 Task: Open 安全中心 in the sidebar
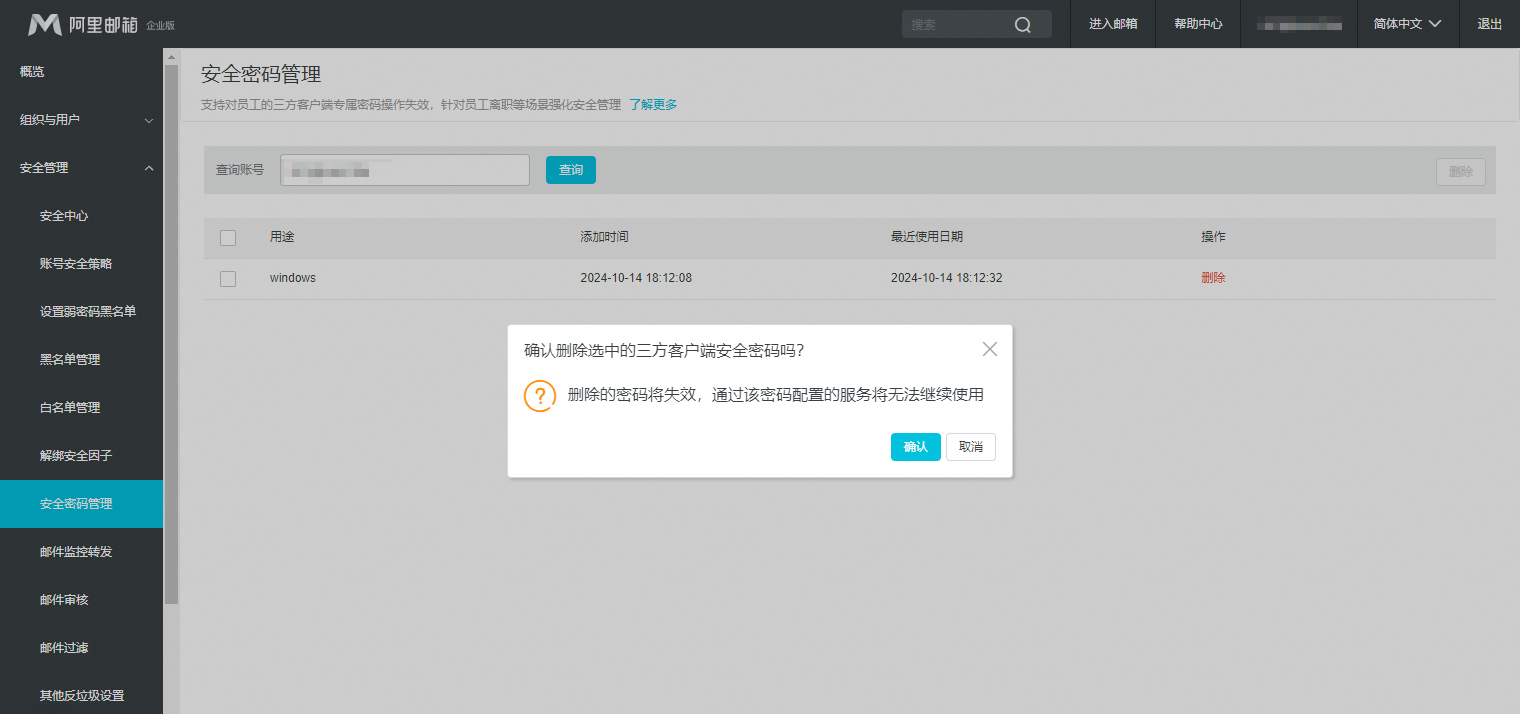click(65, 216)
